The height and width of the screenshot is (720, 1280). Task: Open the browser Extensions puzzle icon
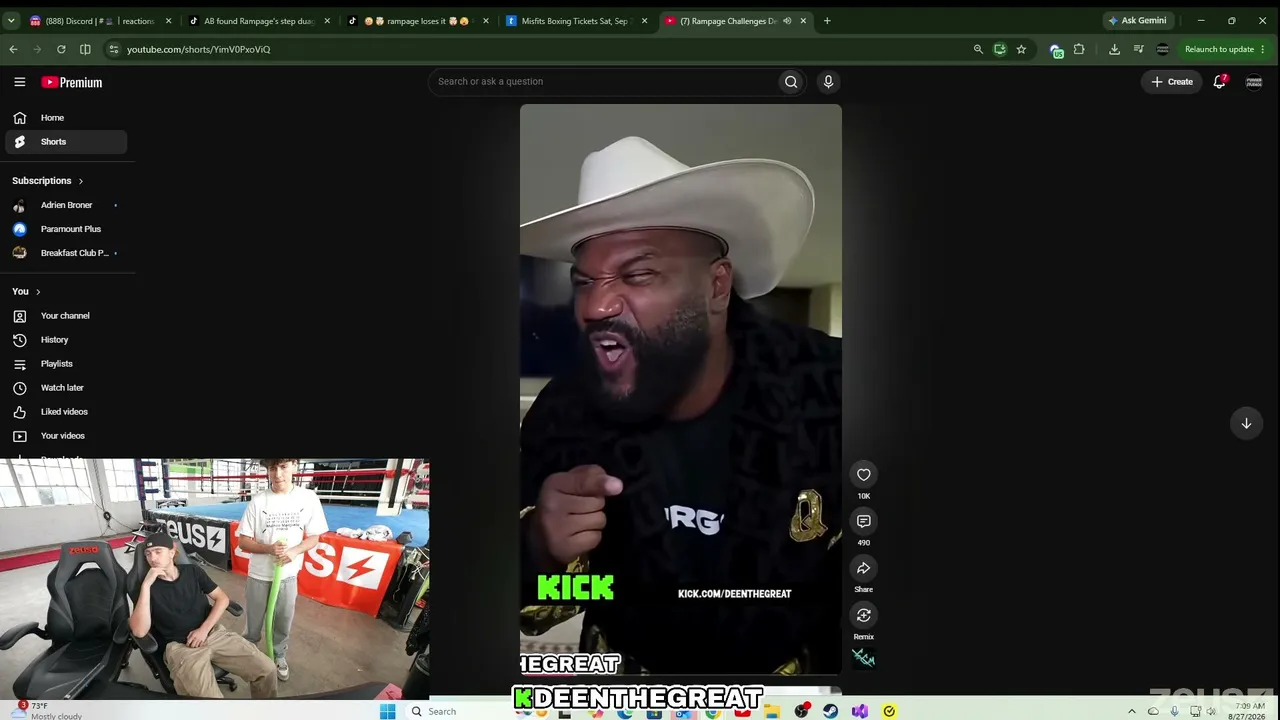tap(1079, 49)
